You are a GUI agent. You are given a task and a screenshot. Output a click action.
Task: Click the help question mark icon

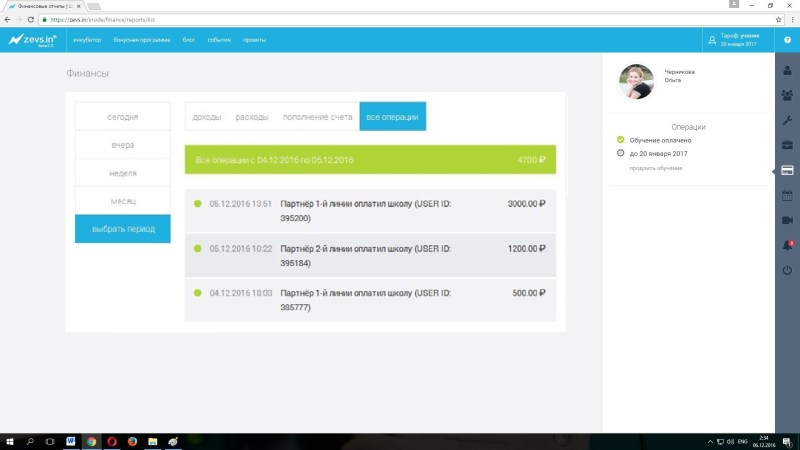(x=787, y=40)
